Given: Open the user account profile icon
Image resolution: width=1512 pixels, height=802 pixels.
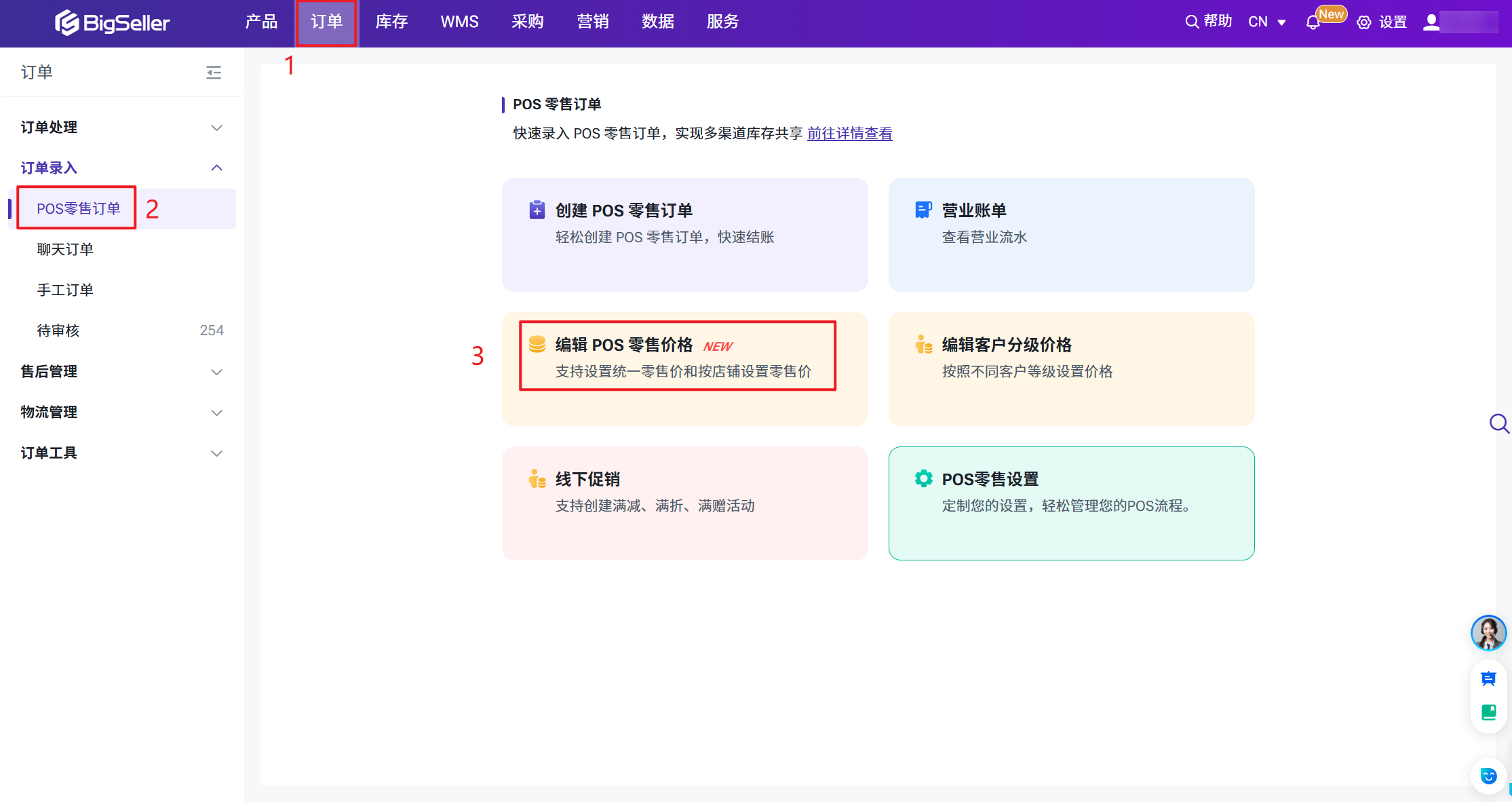Looking at the screenshot, I should 1431,22.
